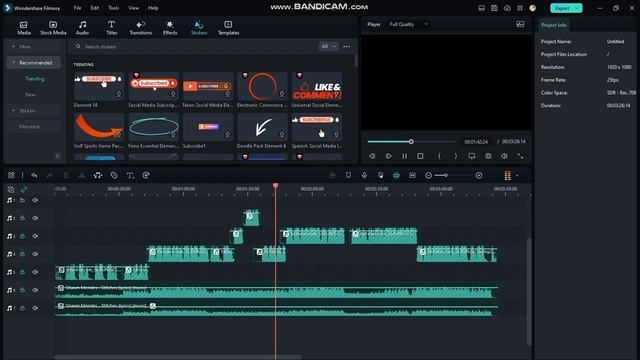Open the Effects tab
Screen dimensions: 640x360
tap(170, 28)
